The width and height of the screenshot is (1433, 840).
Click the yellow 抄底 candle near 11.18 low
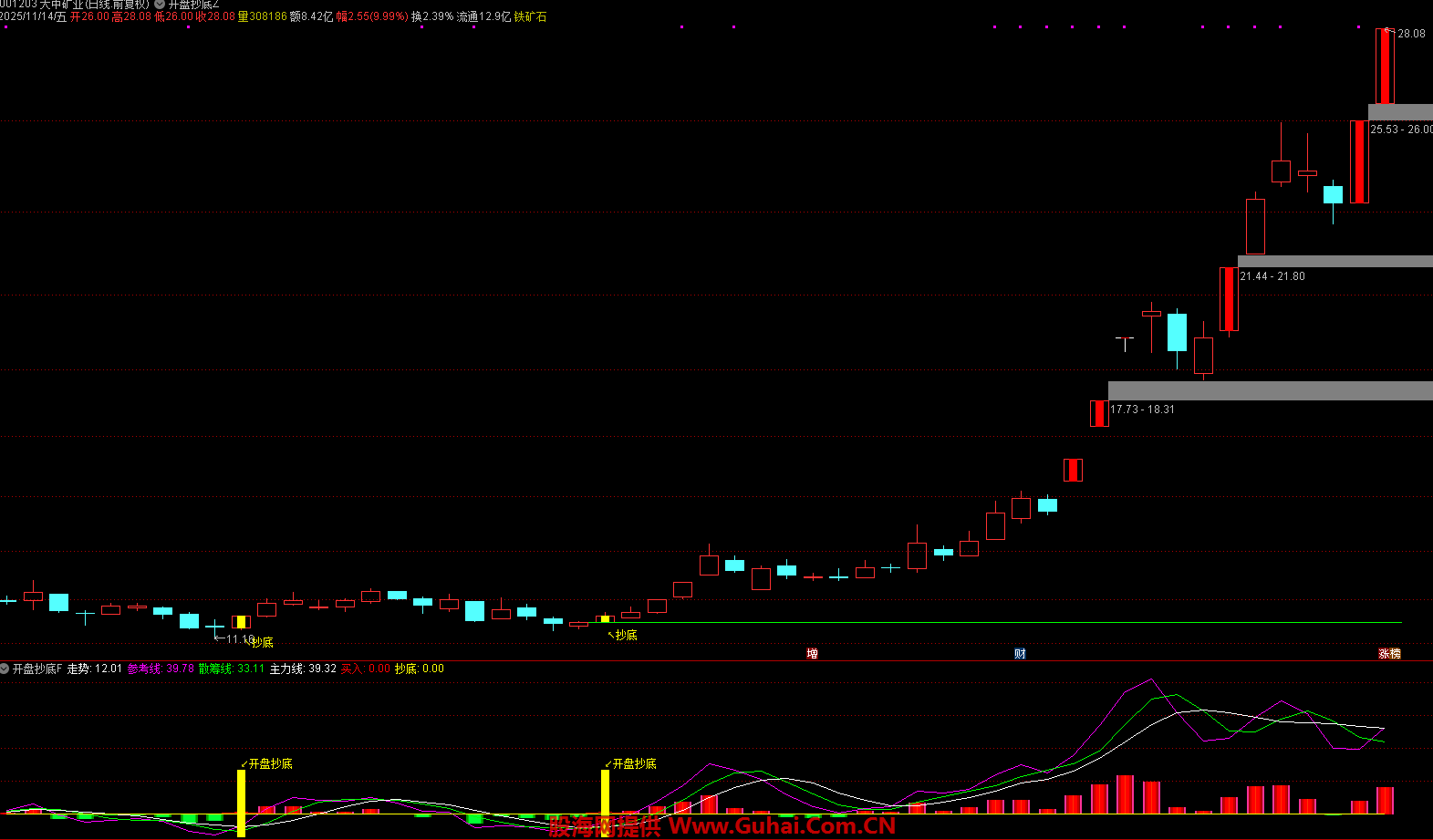(241, 622)
